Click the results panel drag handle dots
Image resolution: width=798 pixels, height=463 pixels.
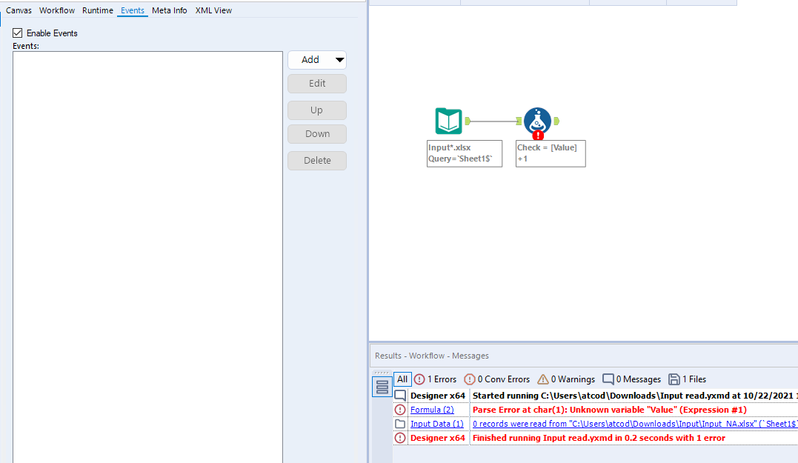[x=382, y=373]
